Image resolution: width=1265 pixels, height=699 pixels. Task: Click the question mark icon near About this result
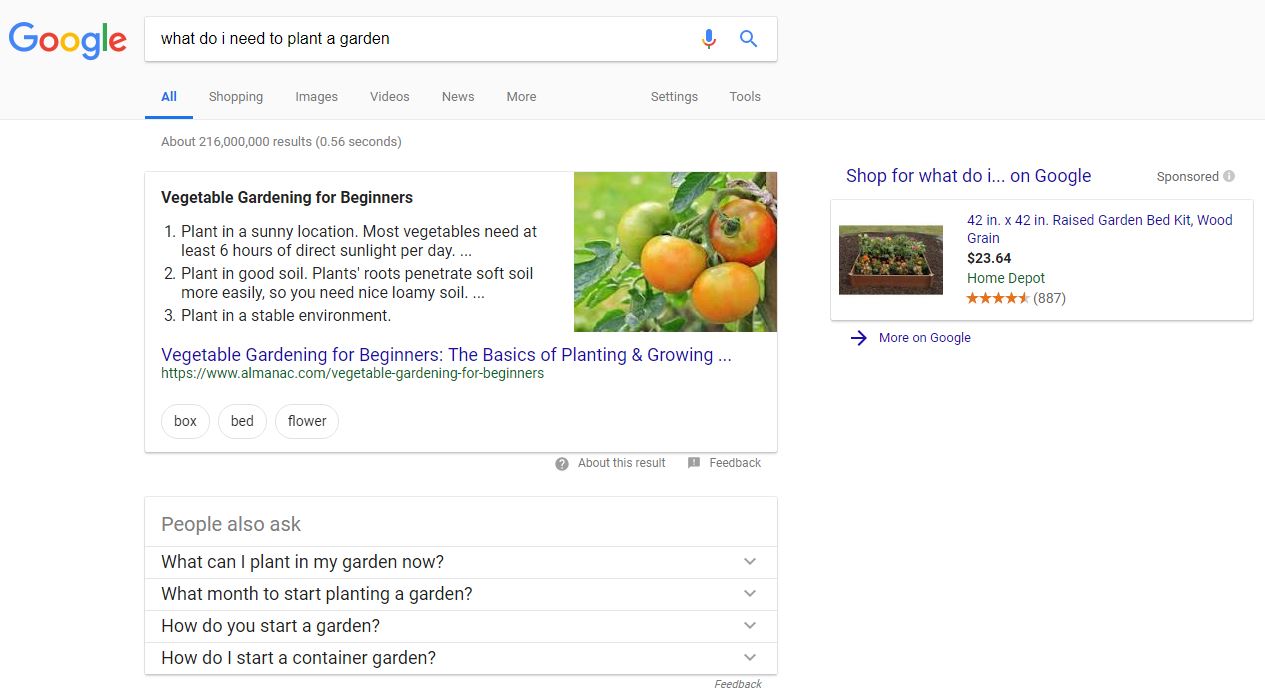pyautogui.click(x=562, y=463)
